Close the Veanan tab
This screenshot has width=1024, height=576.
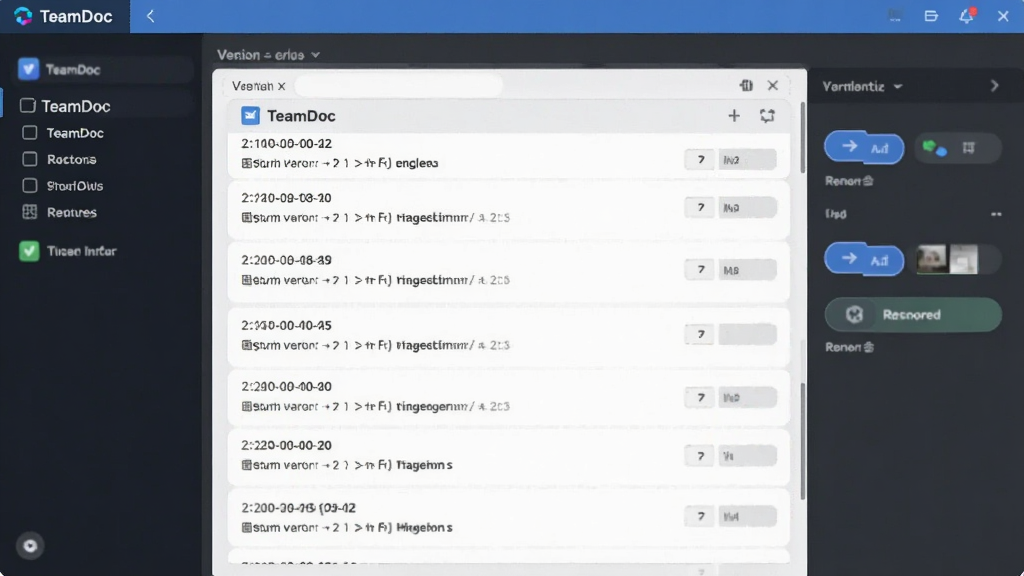(x=281, y=86)
